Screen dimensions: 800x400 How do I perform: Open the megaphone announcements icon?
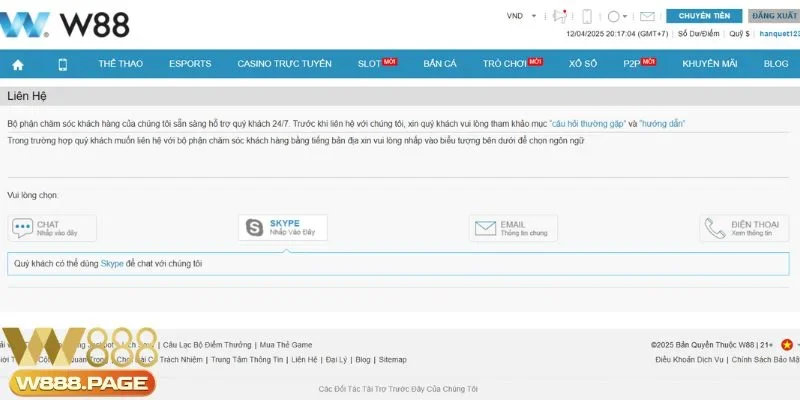coord(560,16)
